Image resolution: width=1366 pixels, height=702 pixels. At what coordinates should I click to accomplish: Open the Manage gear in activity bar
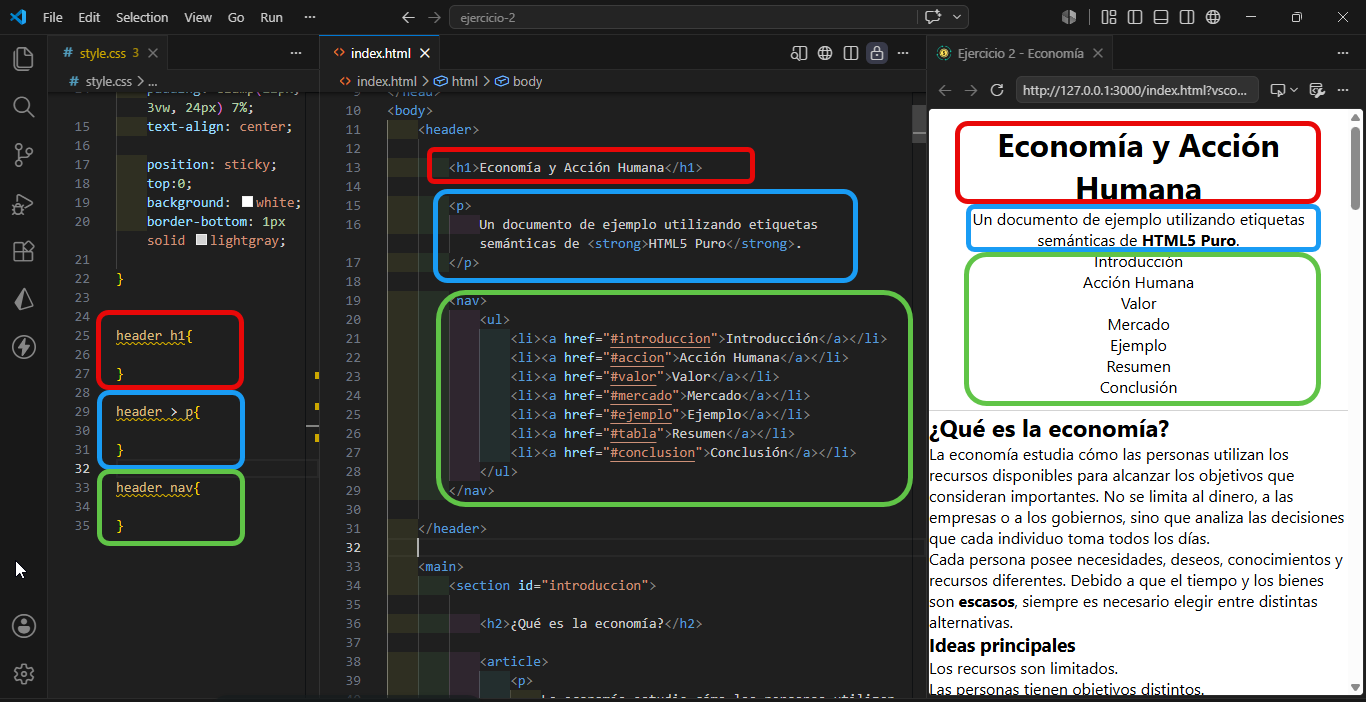23,674
